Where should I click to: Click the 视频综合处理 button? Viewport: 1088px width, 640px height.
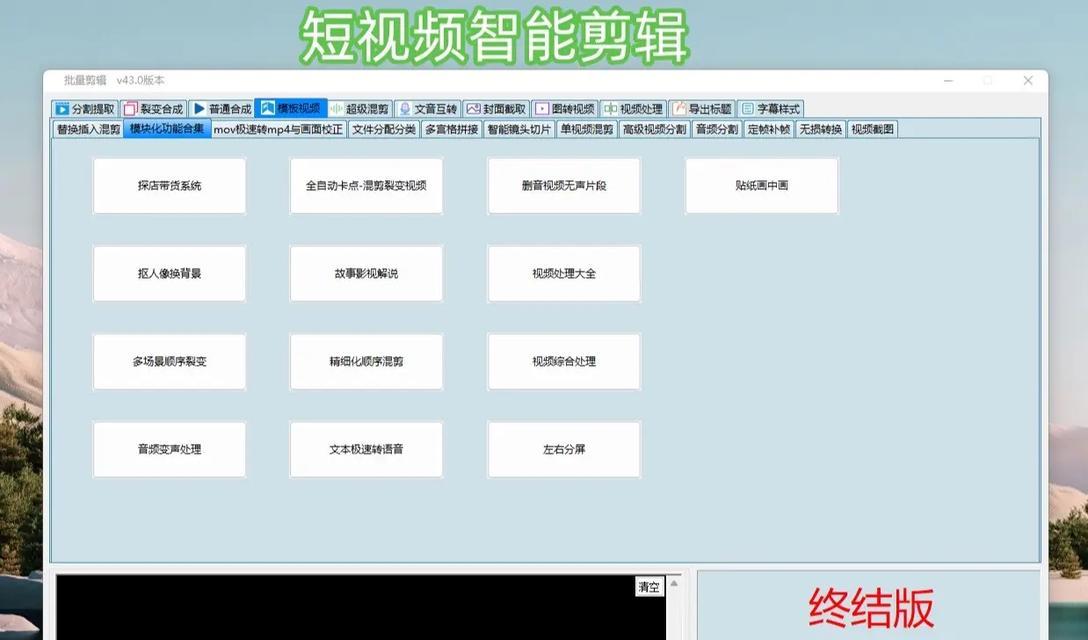564,362
